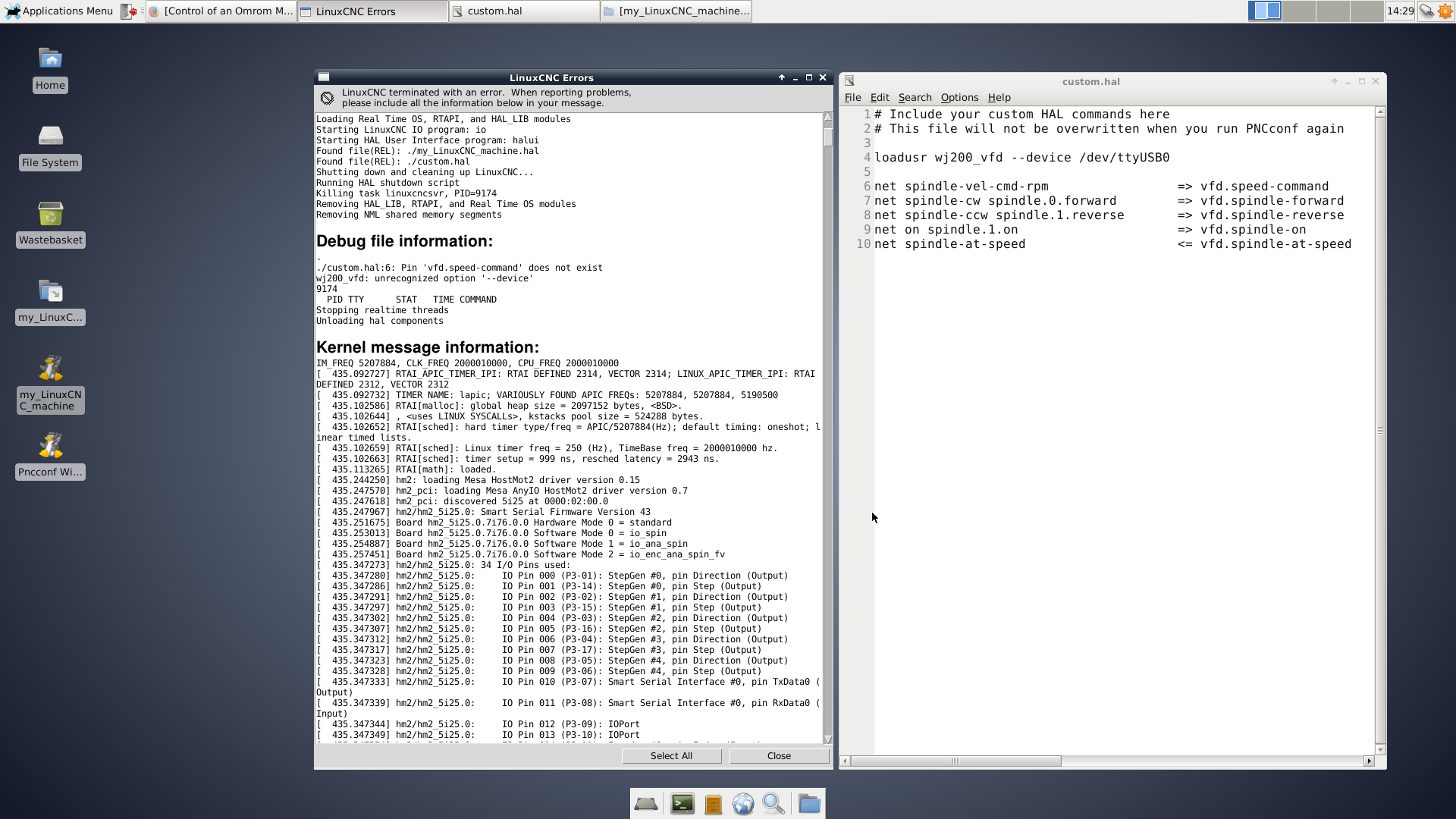
Task: Open the Search menu in custom.hal editor
Action: (915, 97)
